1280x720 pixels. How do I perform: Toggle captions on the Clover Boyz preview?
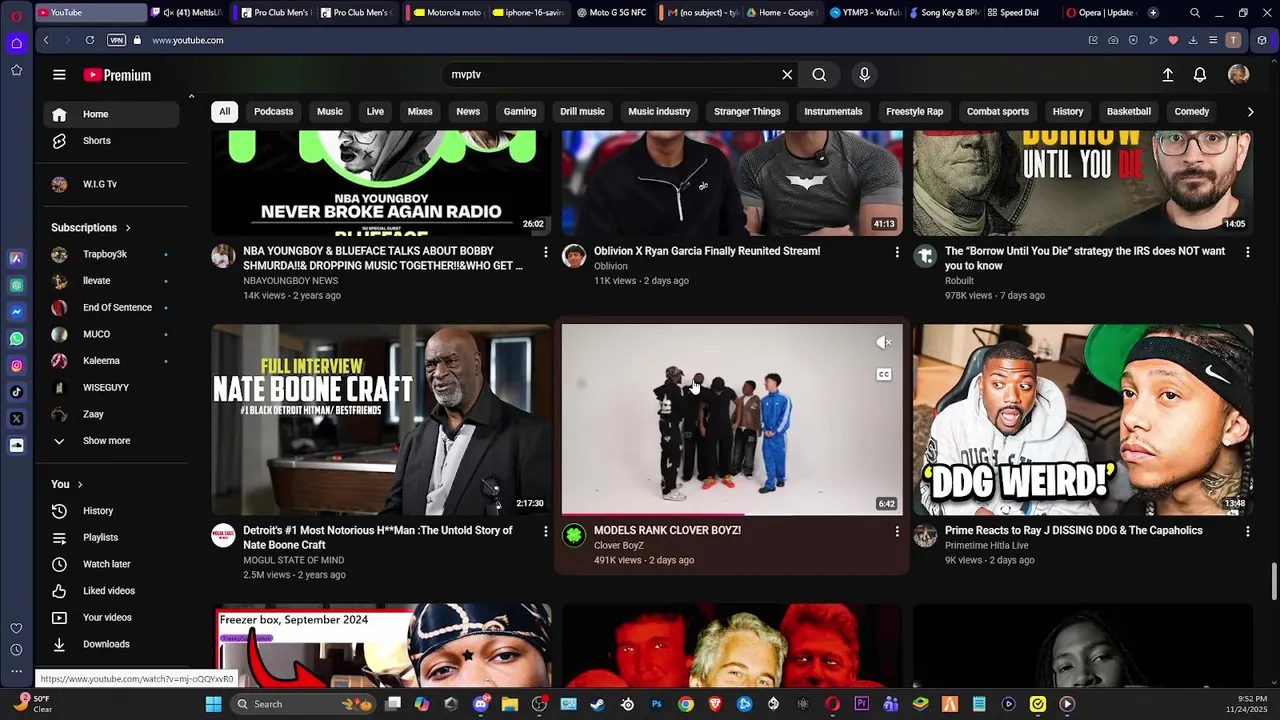point(883,375)
